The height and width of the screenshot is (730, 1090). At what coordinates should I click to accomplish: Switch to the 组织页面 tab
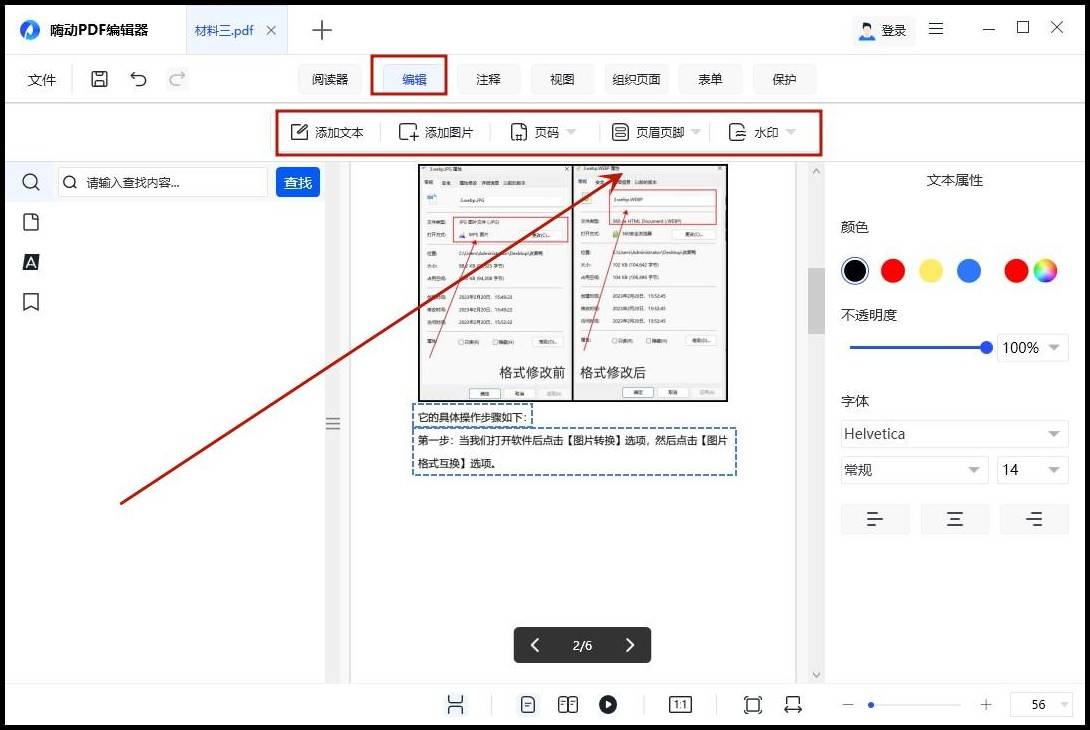point(636,79)
